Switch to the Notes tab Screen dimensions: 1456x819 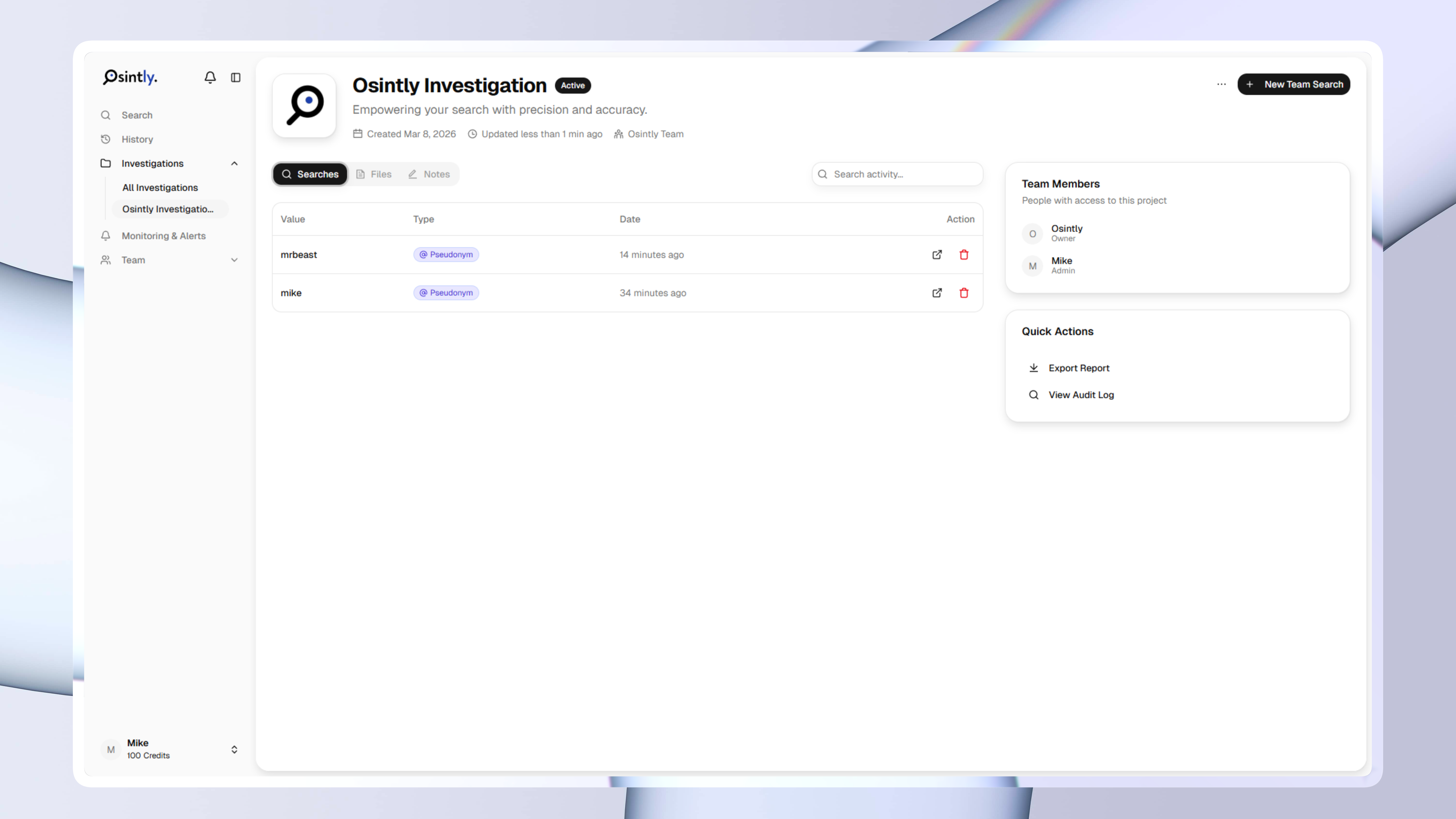tap(429, 174)
